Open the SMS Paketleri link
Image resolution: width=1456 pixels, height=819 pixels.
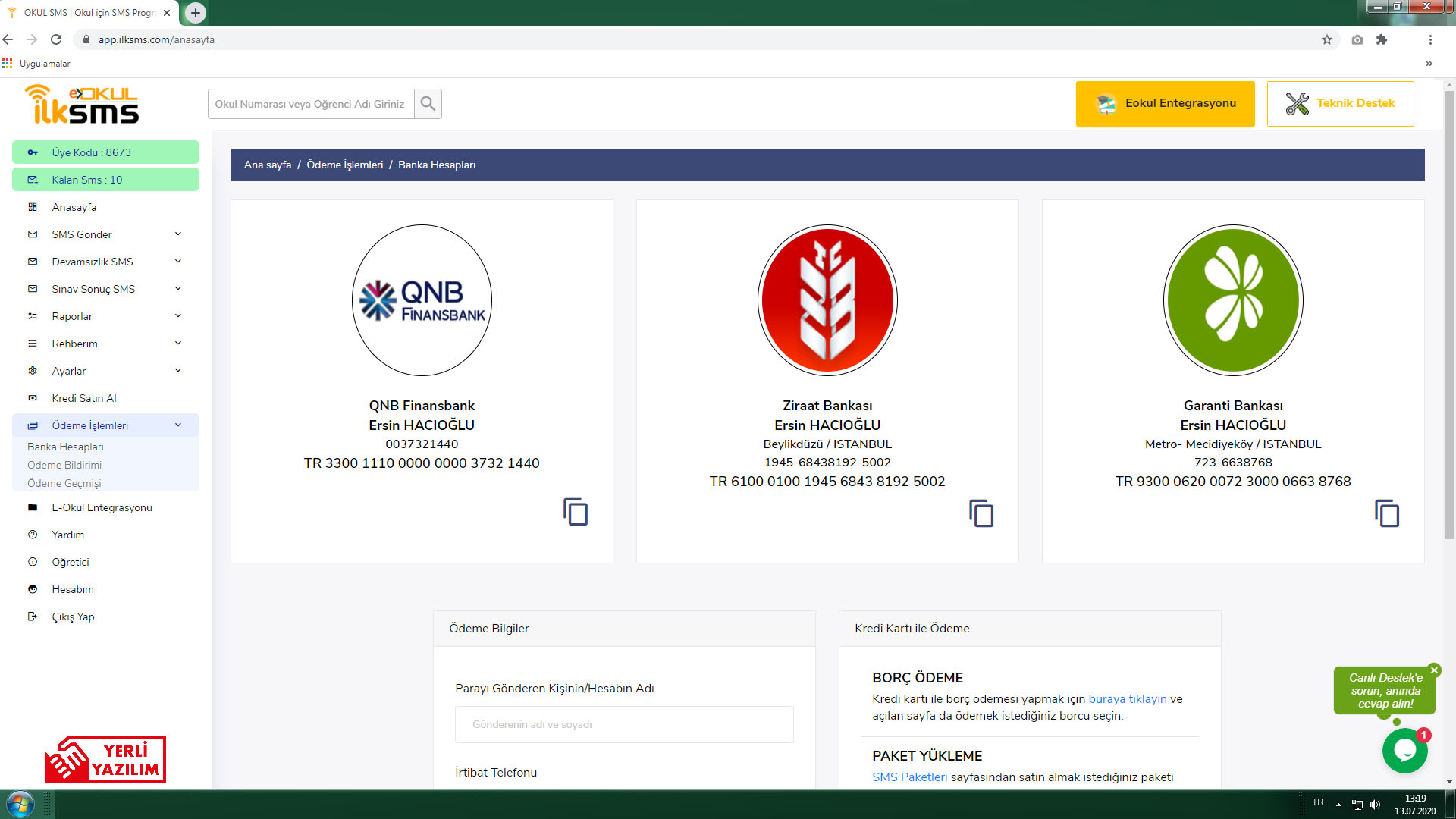tap(909, 777)
